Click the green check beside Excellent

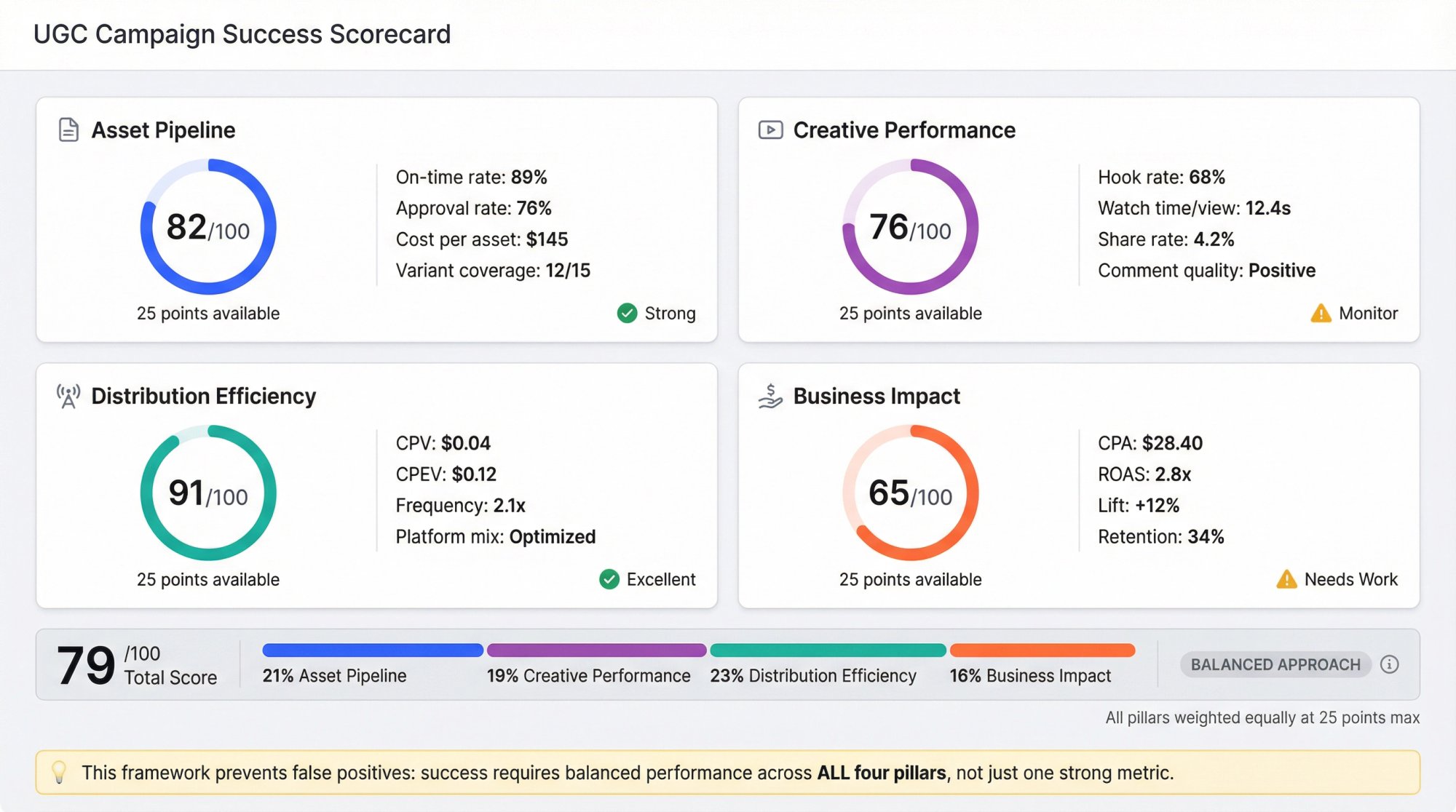point(610,579)
